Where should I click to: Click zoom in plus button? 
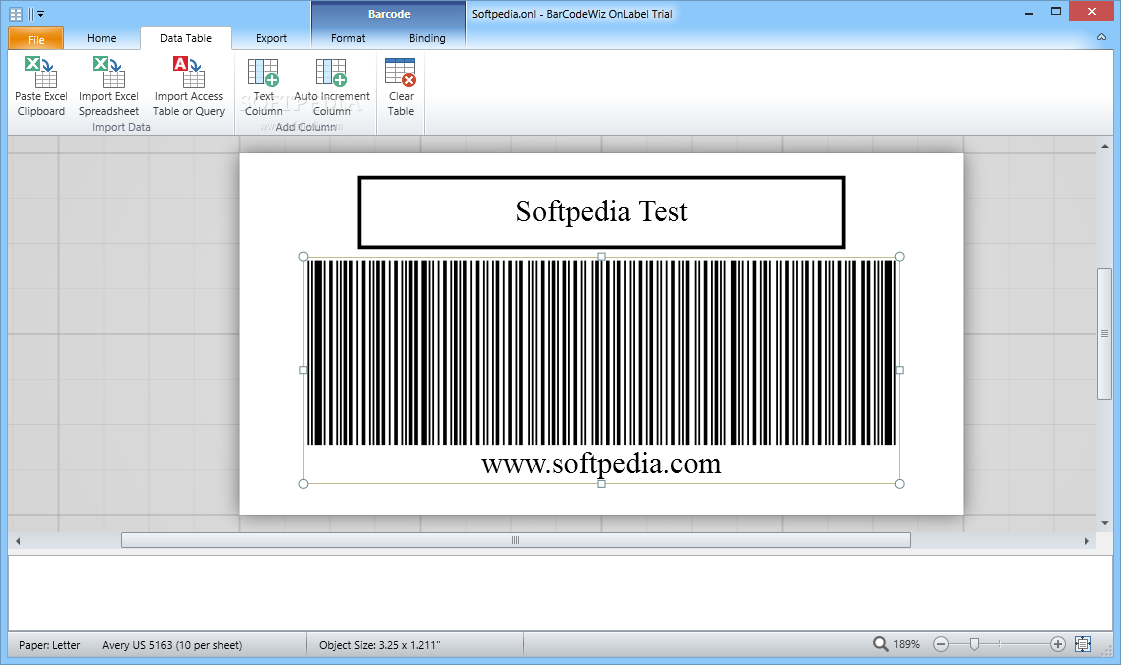(x=1058, y=644)
